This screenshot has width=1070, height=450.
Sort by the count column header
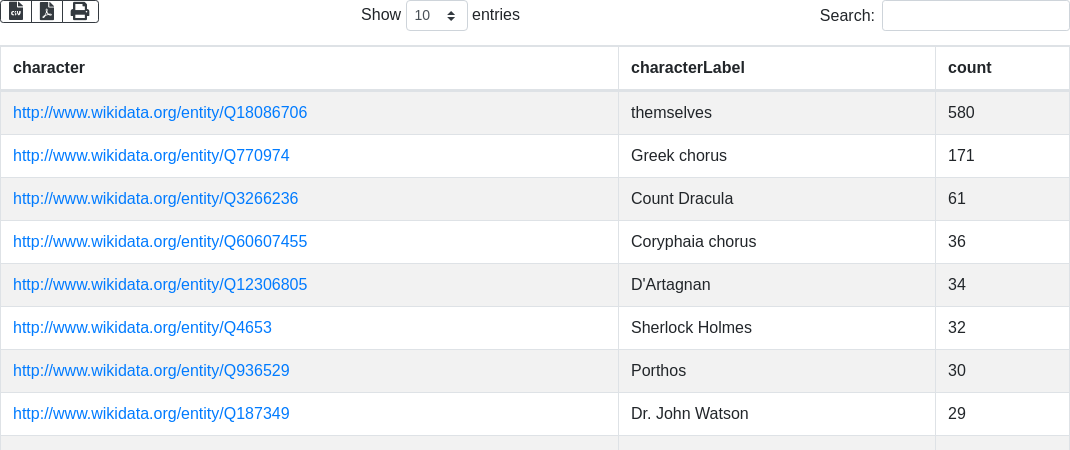click(970, 68)
